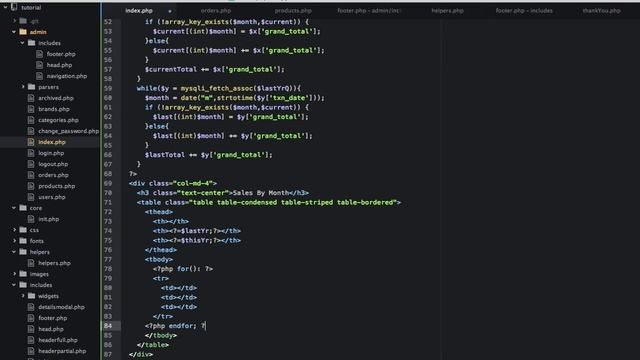
Task: Click line number 70 in the gutter
Action: (x=108, y=193)
